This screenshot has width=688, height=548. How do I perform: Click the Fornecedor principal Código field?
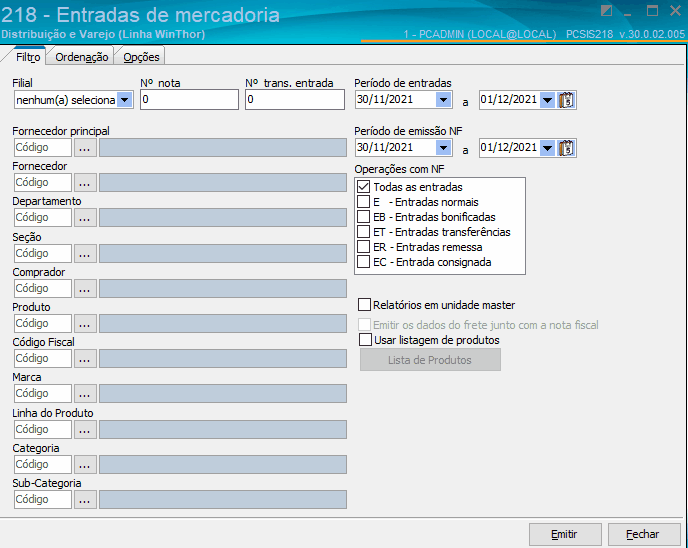pos(43,147)
